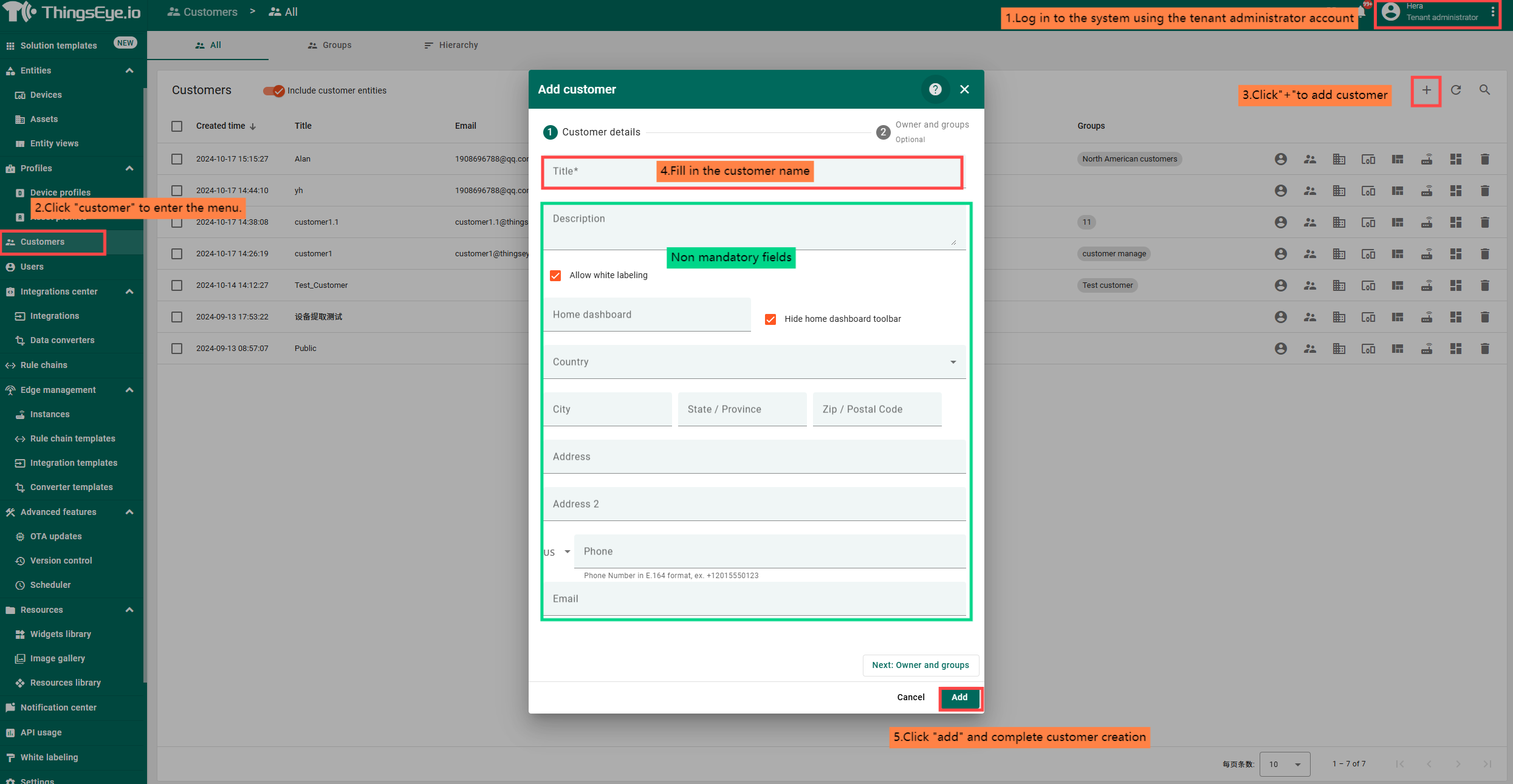This screenshot has width=1513, height=784.
Task: Open the help icon in Add customer dialog
Action: [x=935, y=89]
